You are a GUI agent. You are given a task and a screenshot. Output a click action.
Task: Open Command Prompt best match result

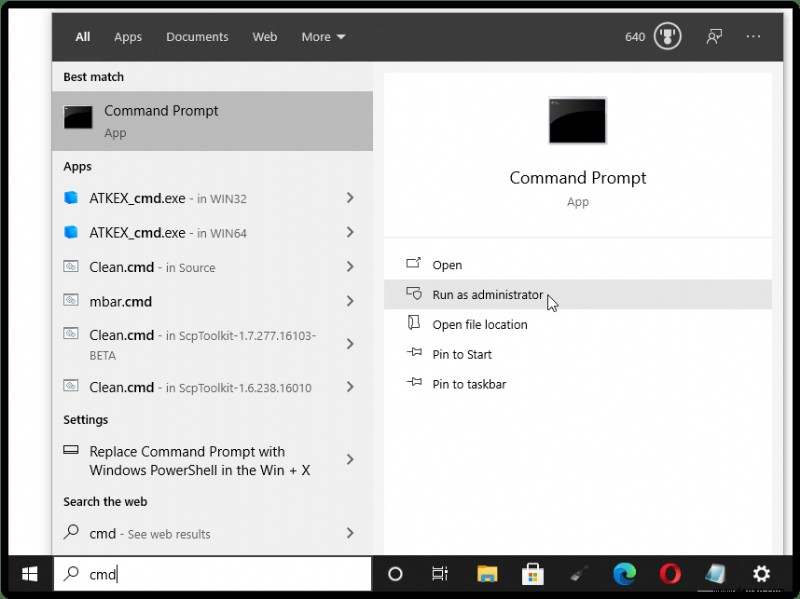click(212, 121)
